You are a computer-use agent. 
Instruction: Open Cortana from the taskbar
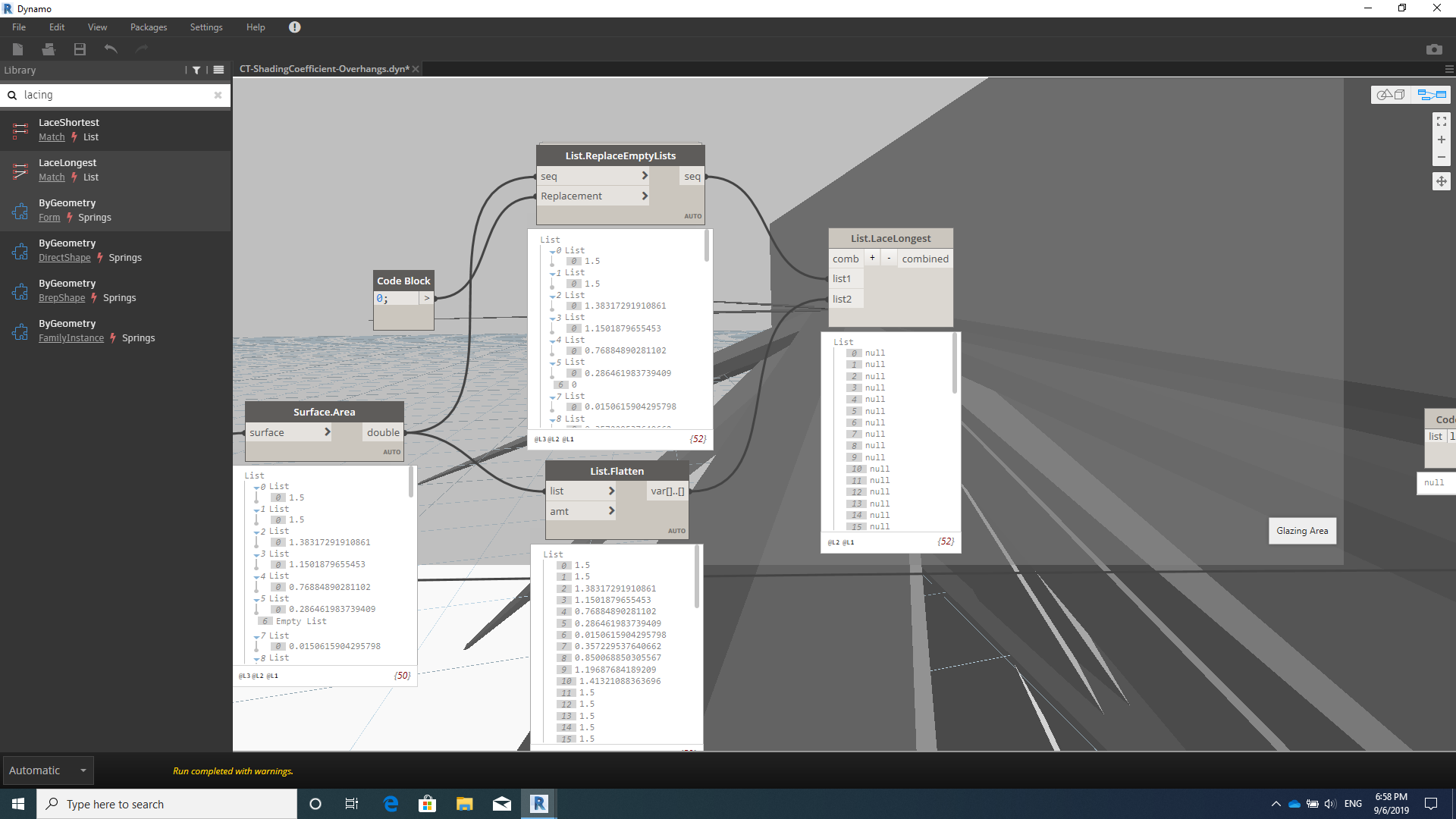(315, 804)
